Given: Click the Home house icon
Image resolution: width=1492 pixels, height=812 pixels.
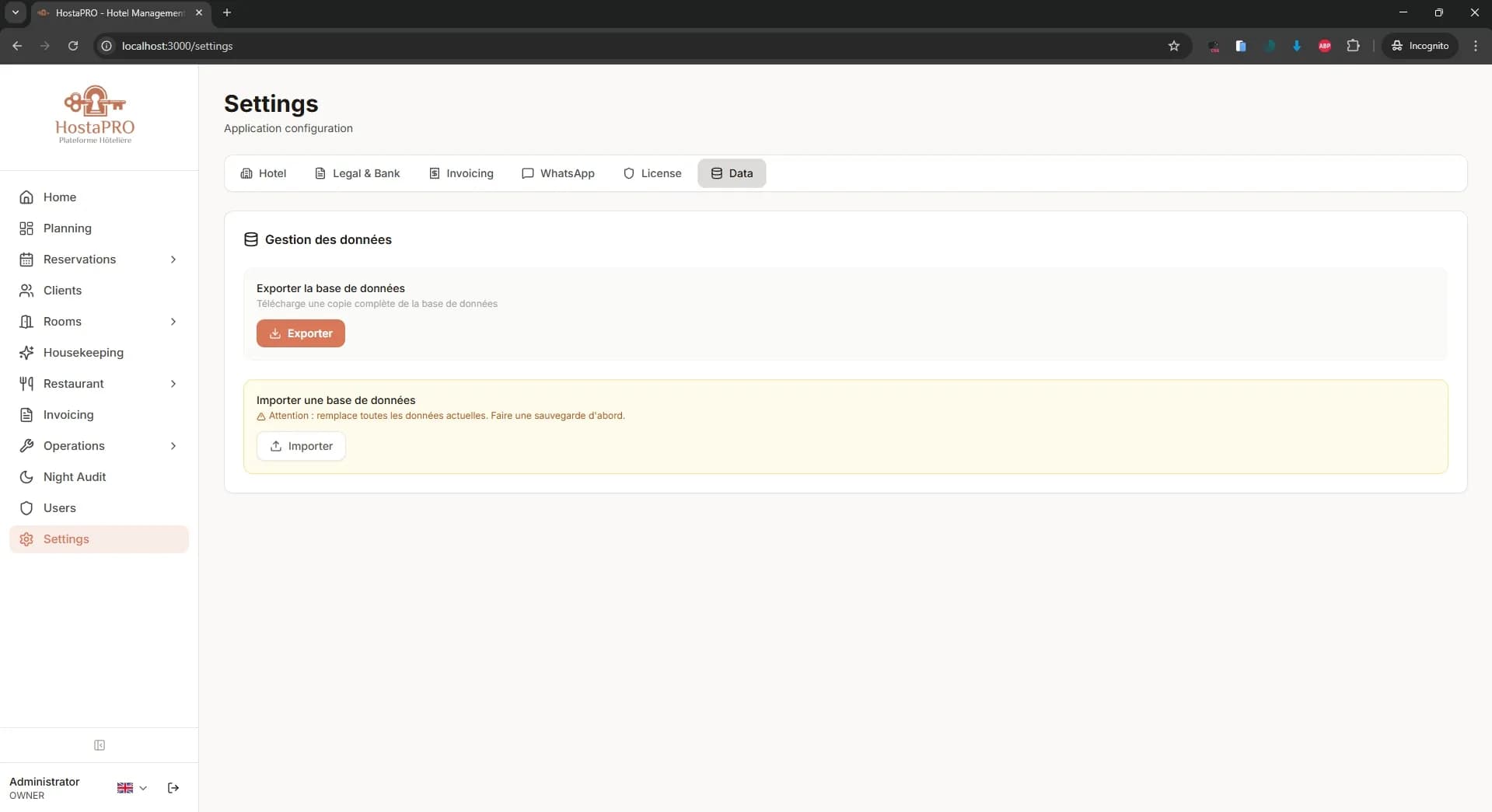Looking at the screenshot, I should point(26,197).
